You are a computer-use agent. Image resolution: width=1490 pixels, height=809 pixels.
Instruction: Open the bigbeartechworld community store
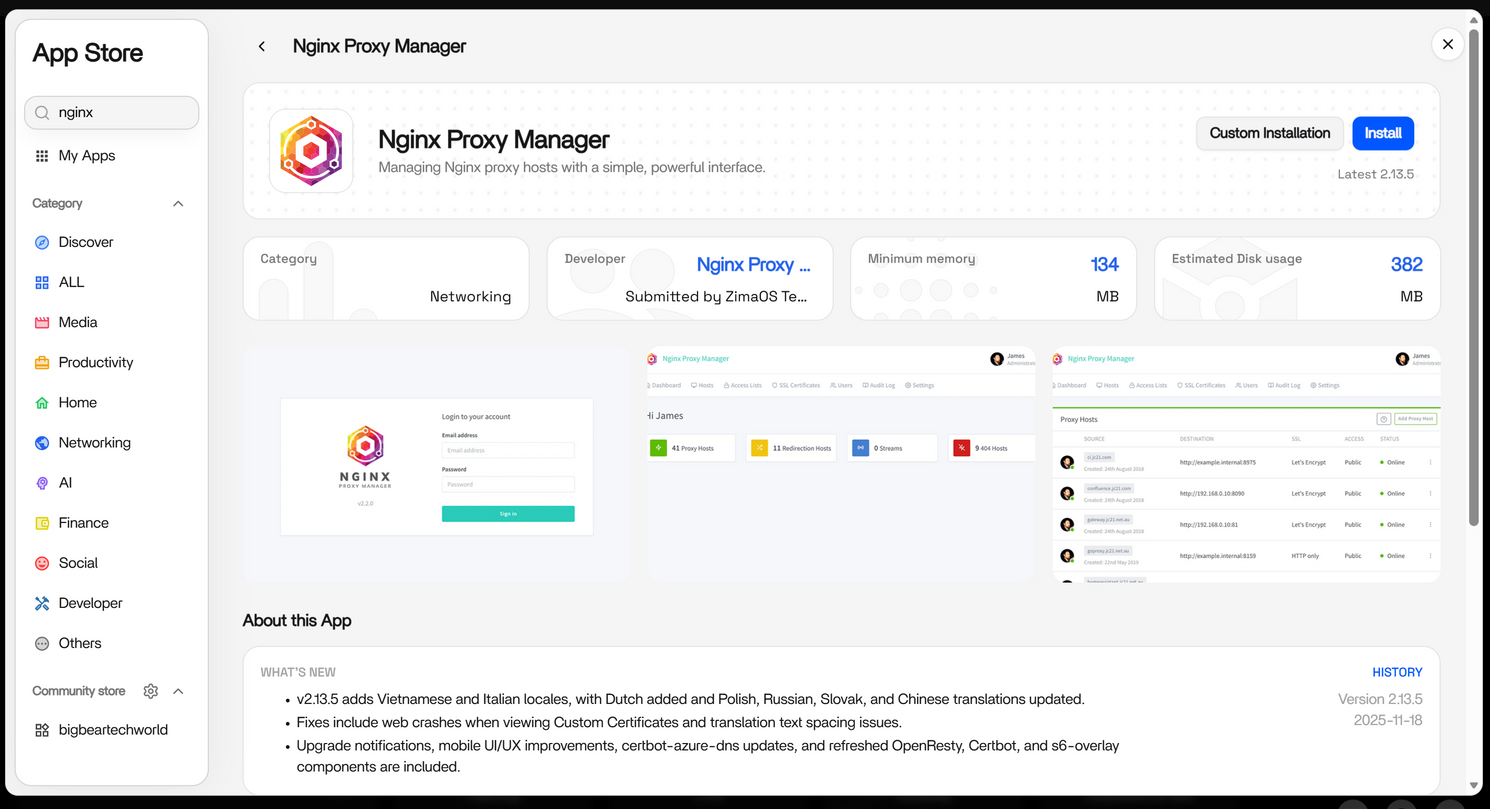coord(112,730)
